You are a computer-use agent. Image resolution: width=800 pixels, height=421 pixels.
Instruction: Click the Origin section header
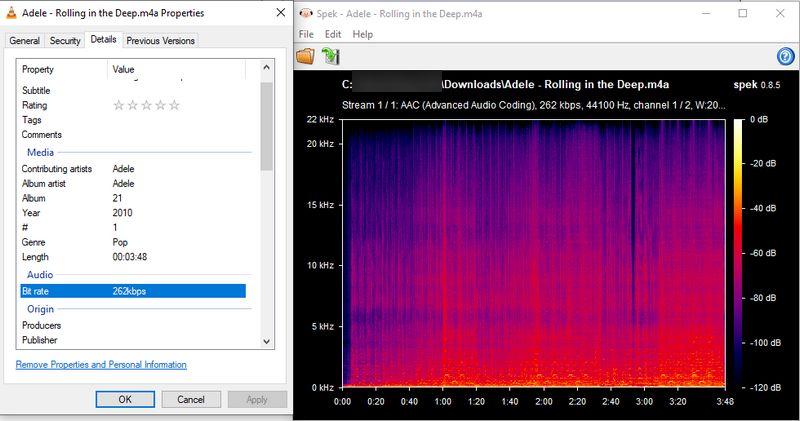[40, 309]
